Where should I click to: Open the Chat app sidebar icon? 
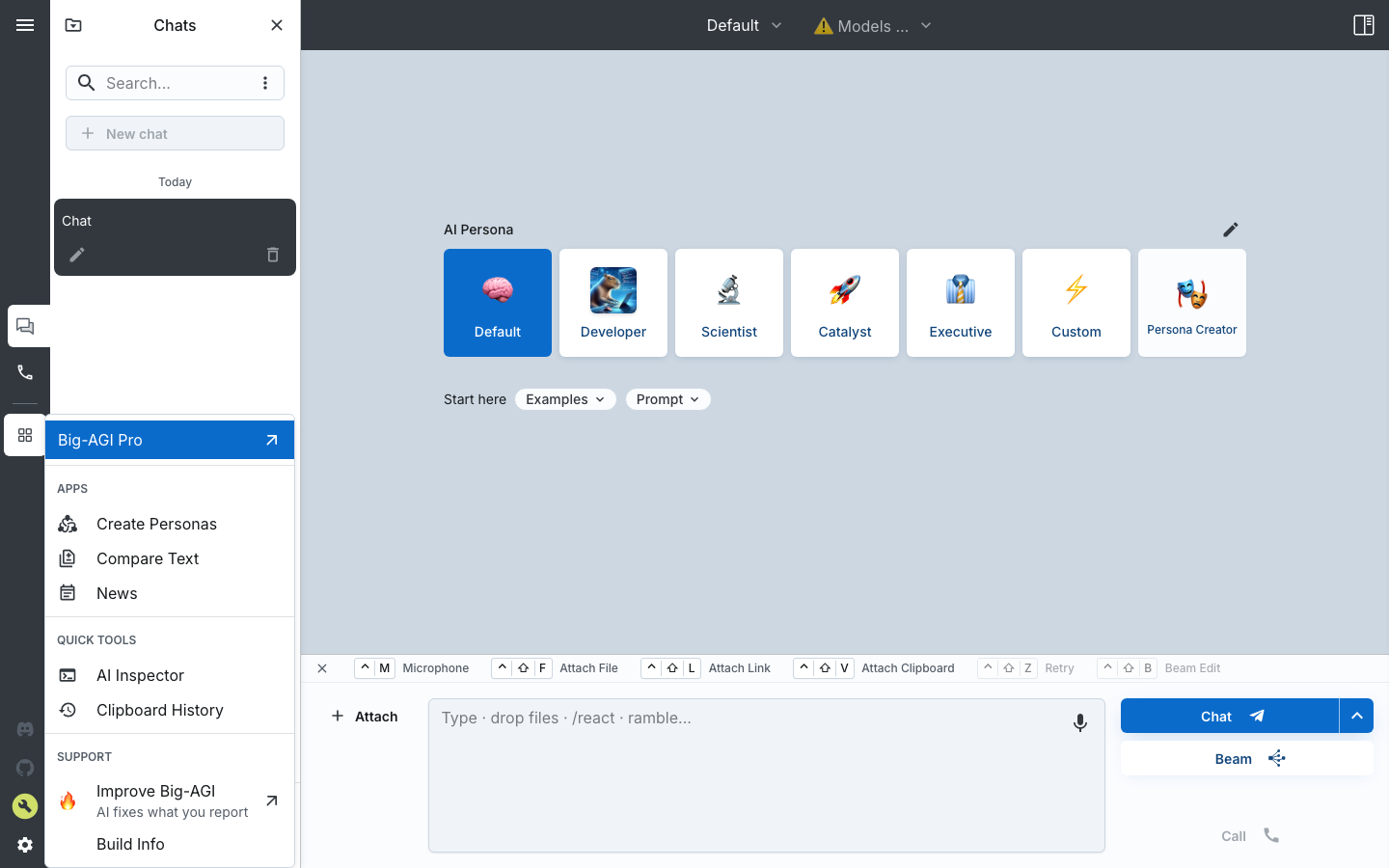point(25,326)
